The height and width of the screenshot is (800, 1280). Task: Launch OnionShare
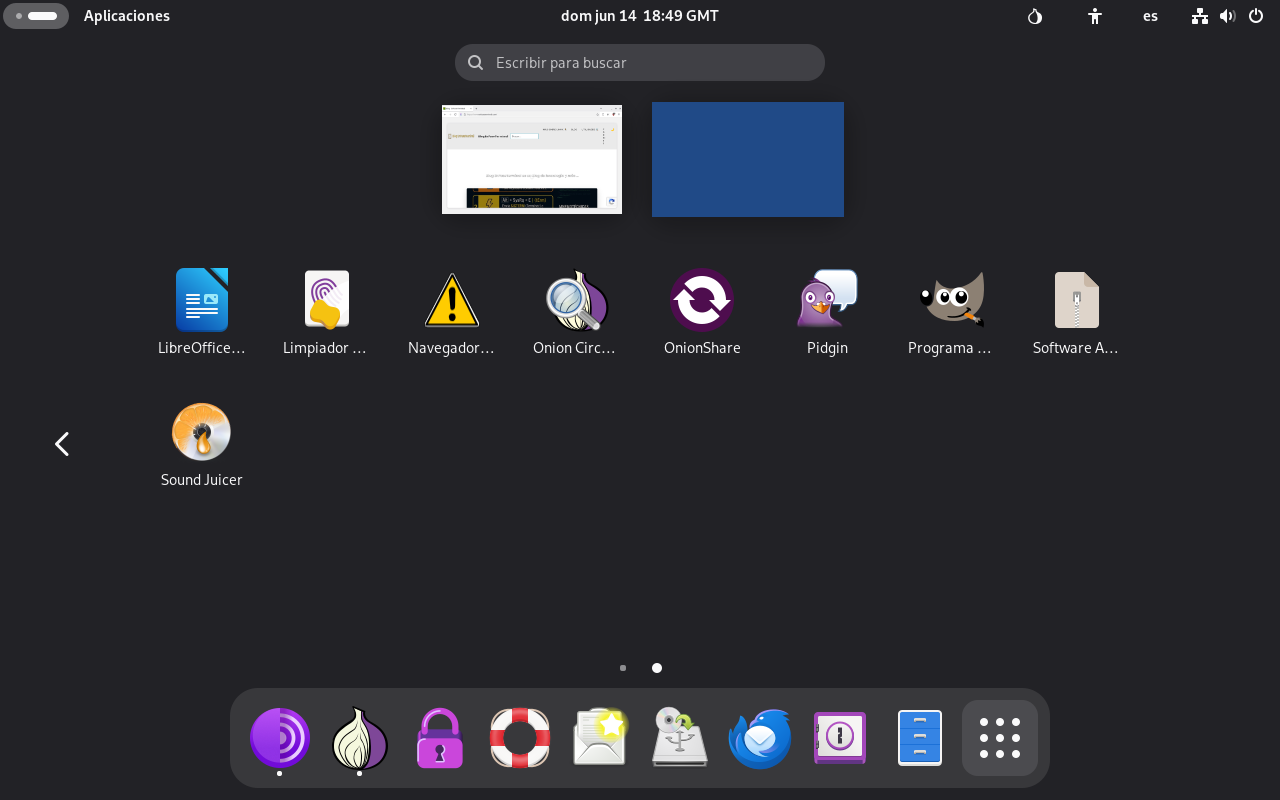click(x=702, y=311)
